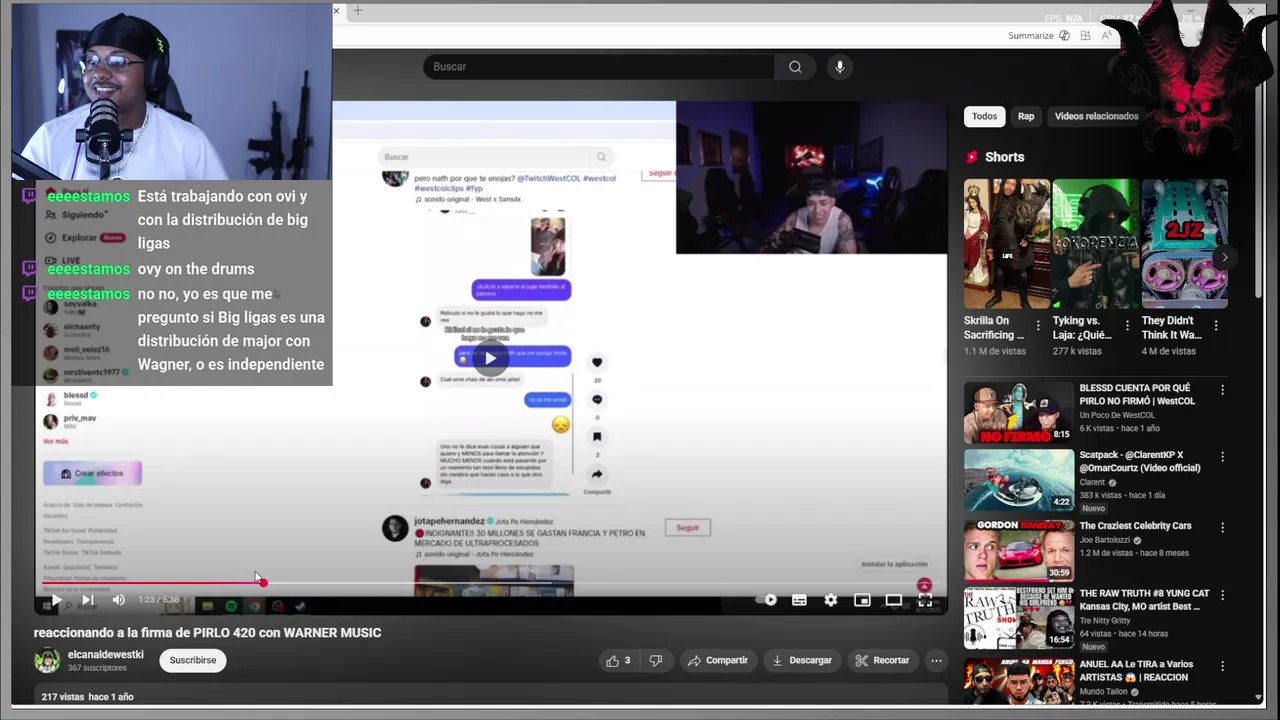Click the video title reaccionando a la firma
This screenshot has height=720, width=1280.
(x=207, y=633)
